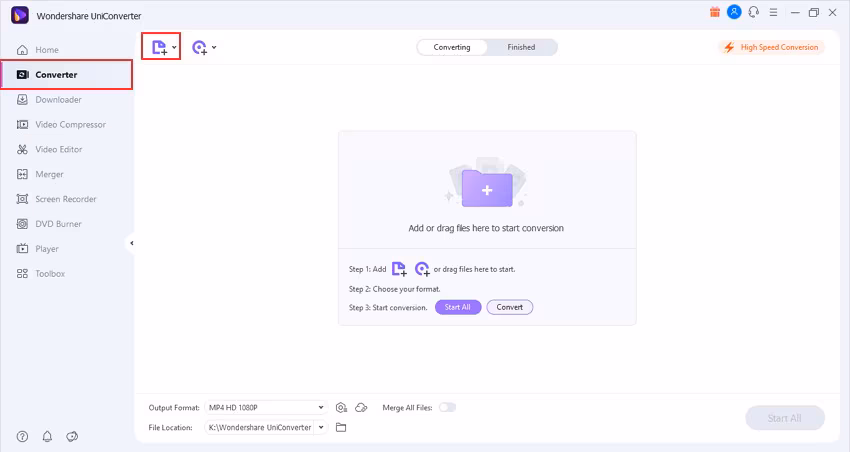Open the Help question mark icon
This screenshot has height=452, width=850.
pos(22,436)
